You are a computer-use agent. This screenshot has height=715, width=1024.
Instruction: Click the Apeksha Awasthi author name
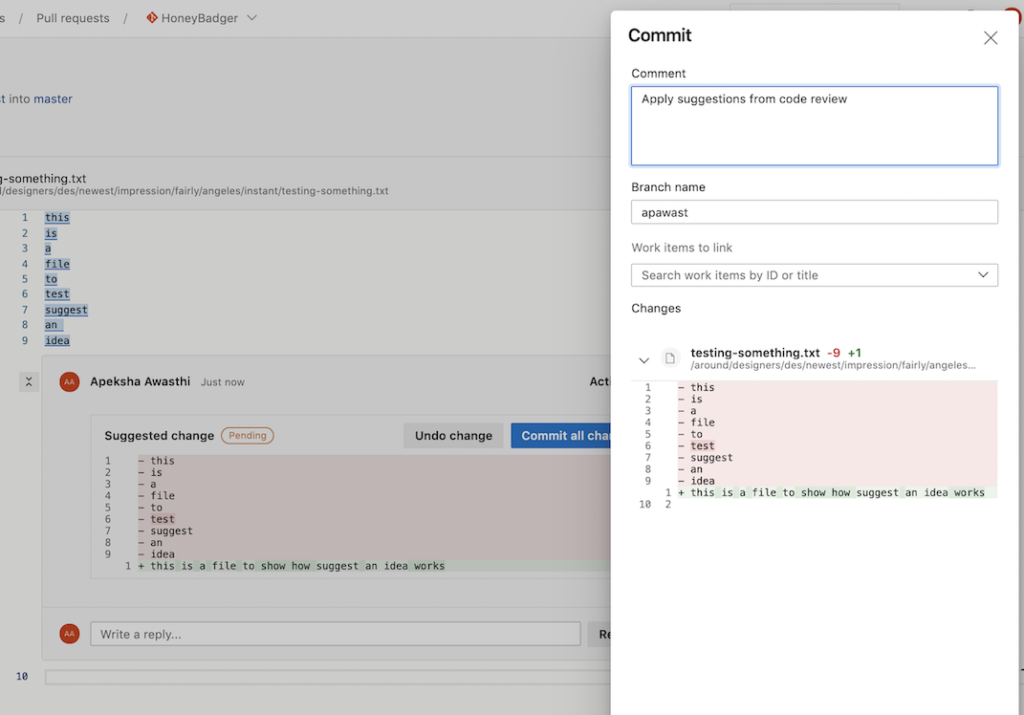tap(140, 382)
